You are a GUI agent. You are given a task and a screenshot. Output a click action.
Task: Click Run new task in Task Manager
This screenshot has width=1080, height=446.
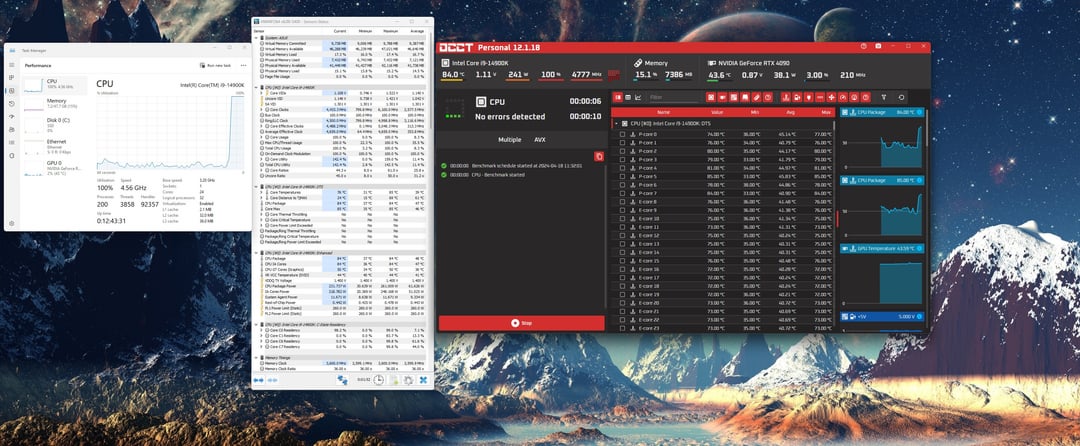click(x=216, y=65)
